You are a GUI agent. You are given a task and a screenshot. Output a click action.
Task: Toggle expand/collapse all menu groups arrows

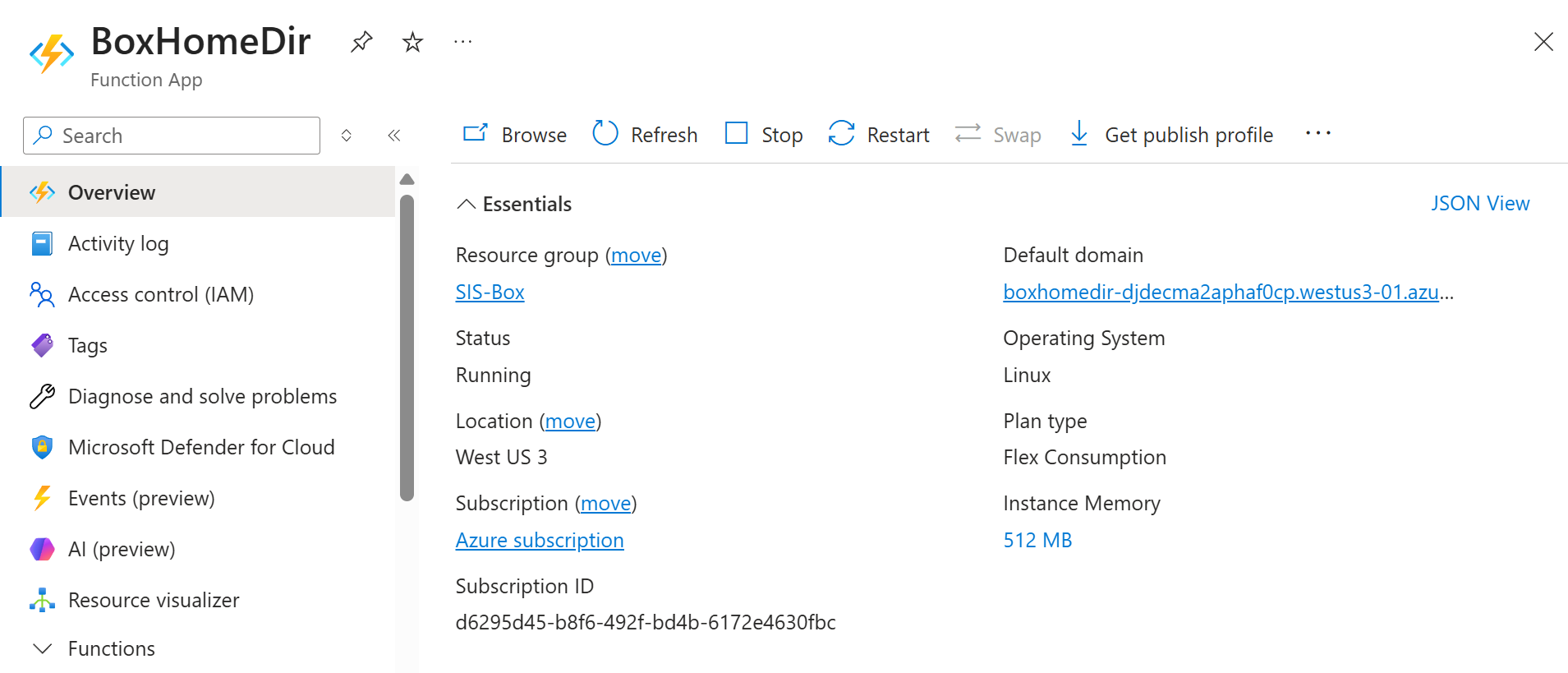click(347, 136)
